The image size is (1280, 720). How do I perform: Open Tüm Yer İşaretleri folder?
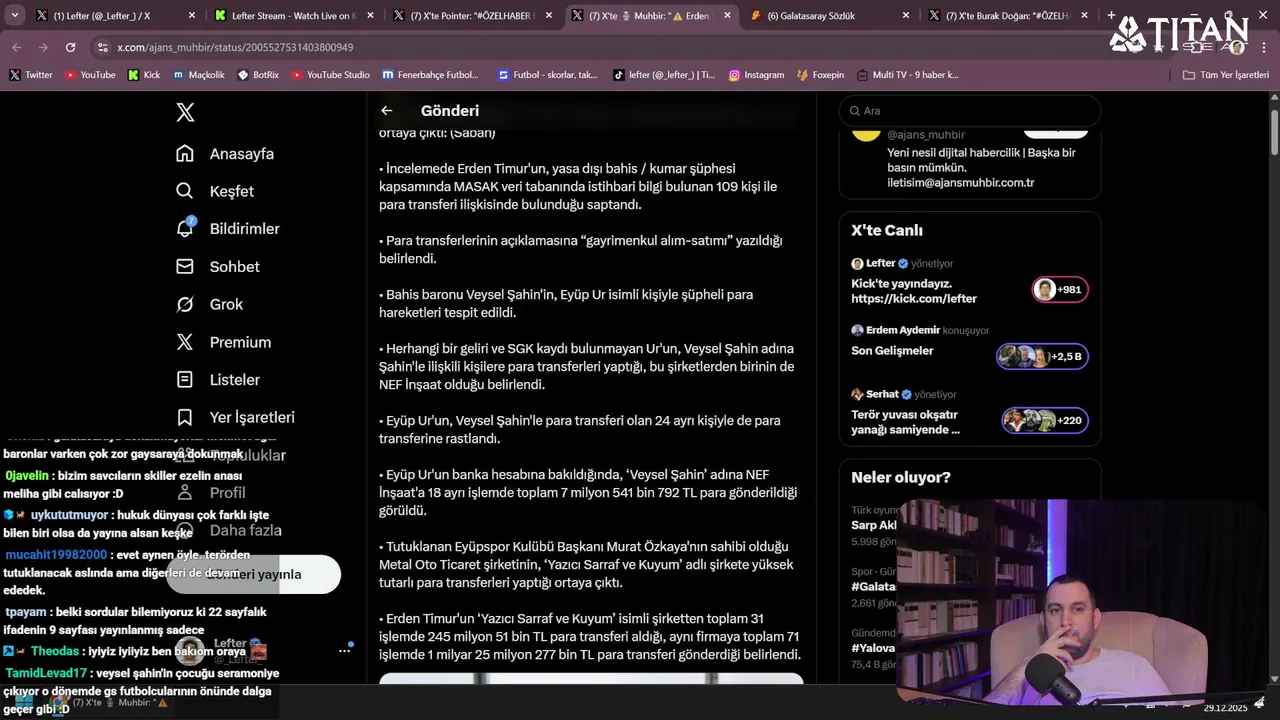1225,75
